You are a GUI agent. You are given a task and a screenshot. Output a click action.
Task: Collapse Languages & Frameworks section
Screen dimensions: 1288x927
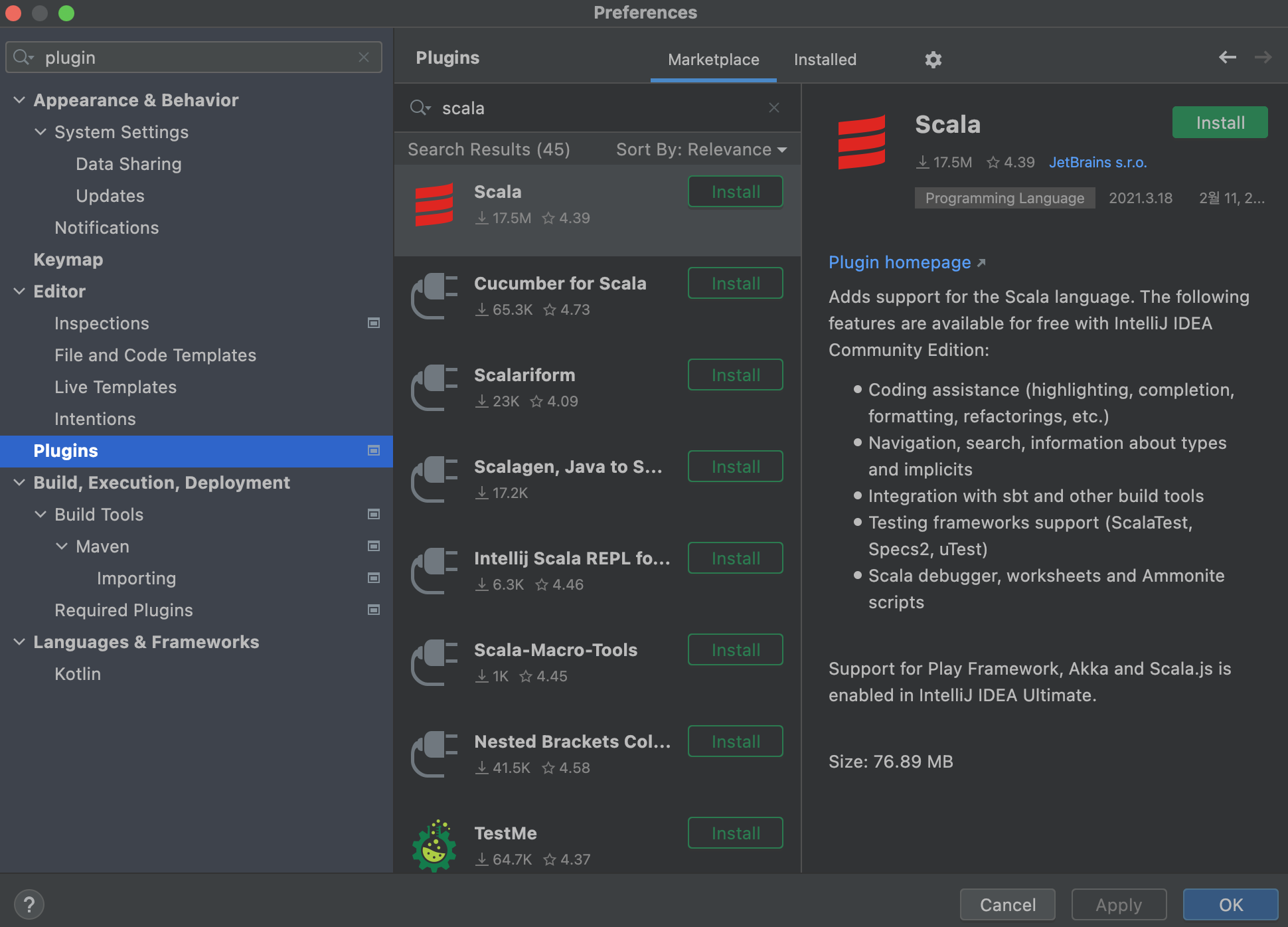point(19,642)
